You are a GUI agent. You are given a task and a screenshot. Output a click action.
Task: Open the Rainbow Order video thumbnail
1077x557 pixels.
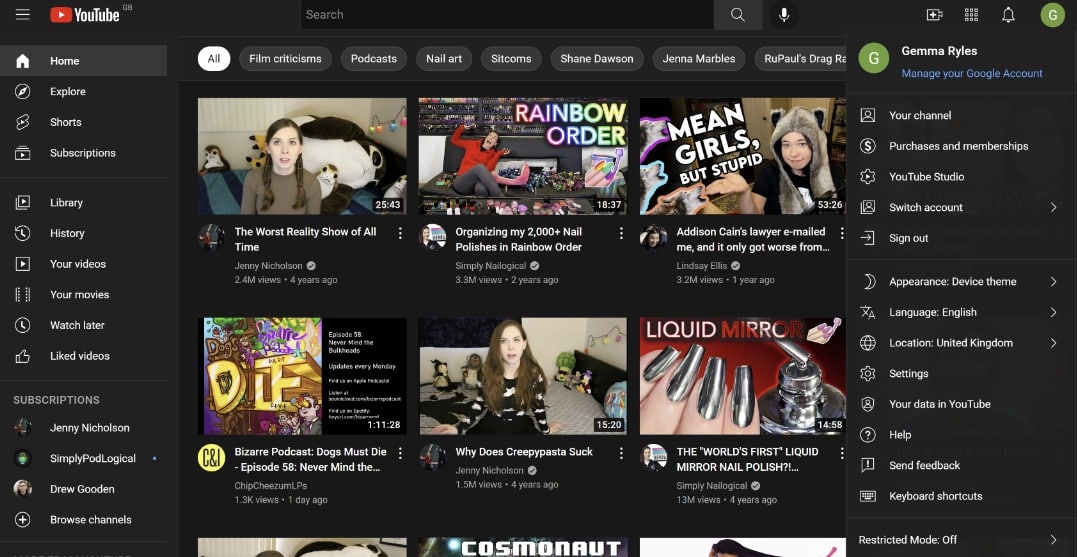pyautogui.click(x=523, y=156)
